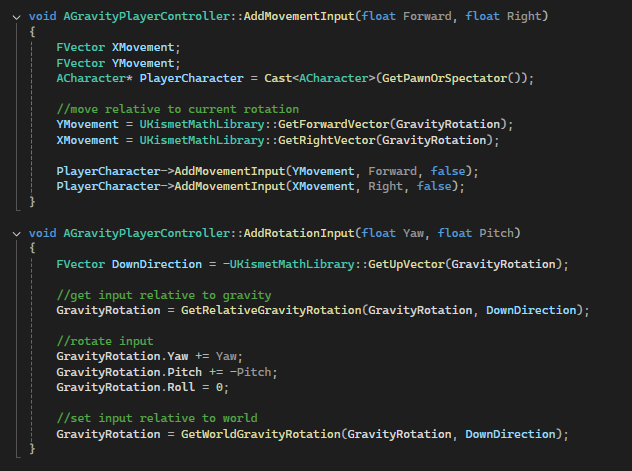Click GetUpVector call
Viewport: 632px width, 471px height.
click(x=406, y=264)
